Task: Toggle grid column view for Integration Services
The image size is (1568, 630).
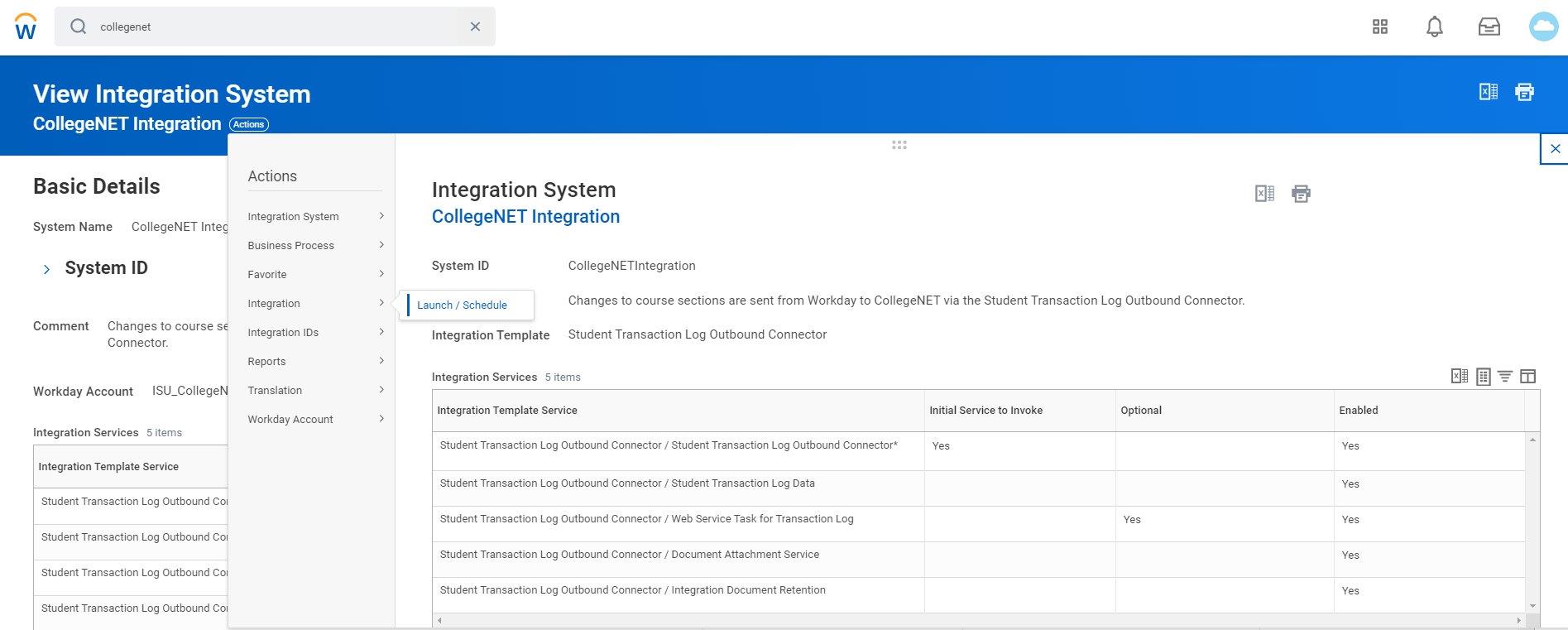Action: point(1528,377)
